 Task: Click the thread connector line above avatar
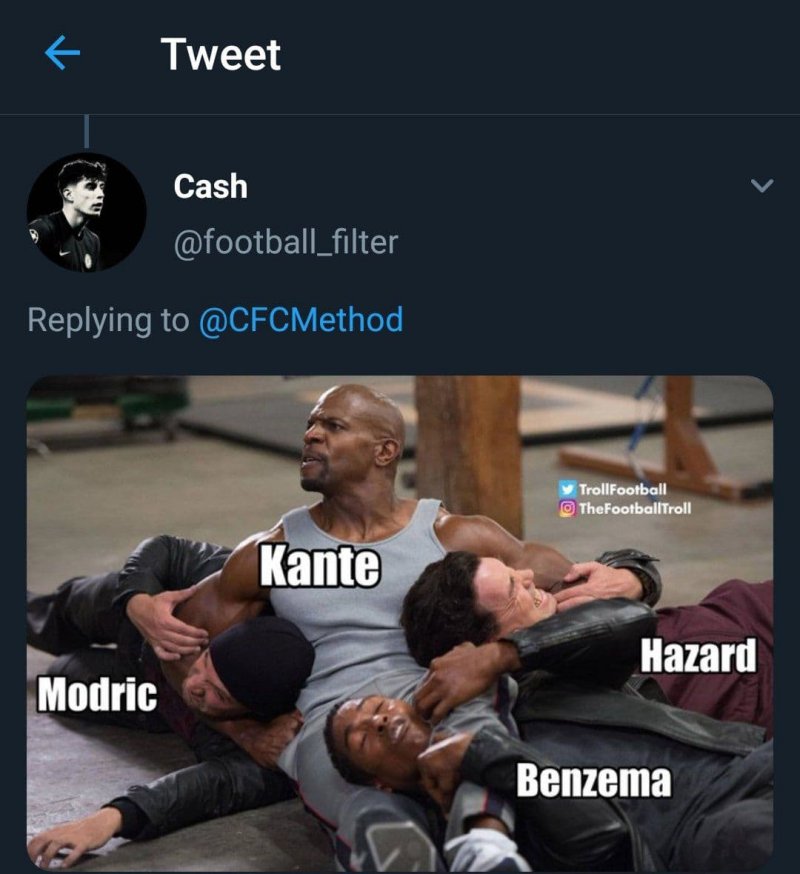(86, 131)
